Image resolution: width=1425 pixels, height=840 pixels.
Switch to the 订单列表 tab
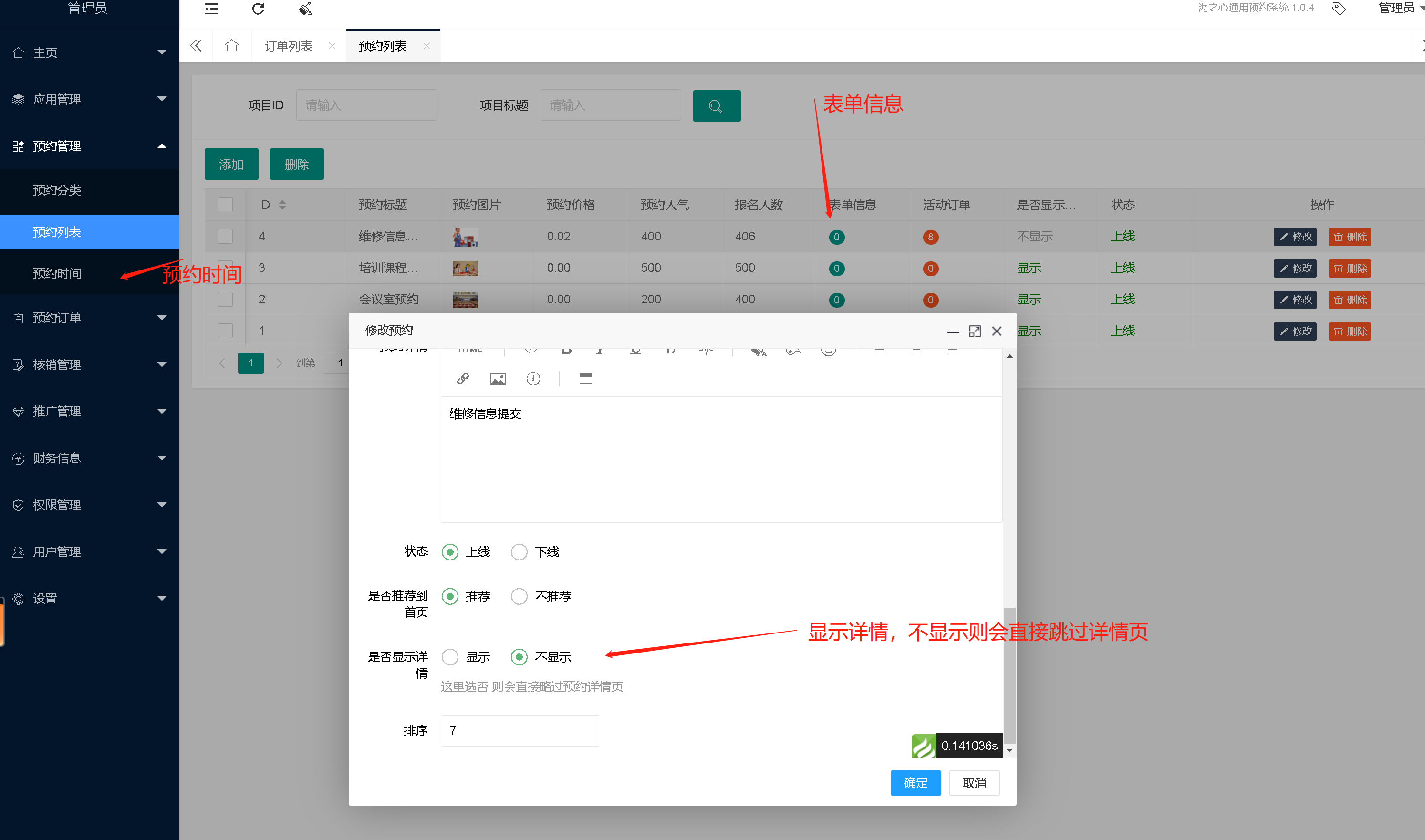(x=289, y=46)
